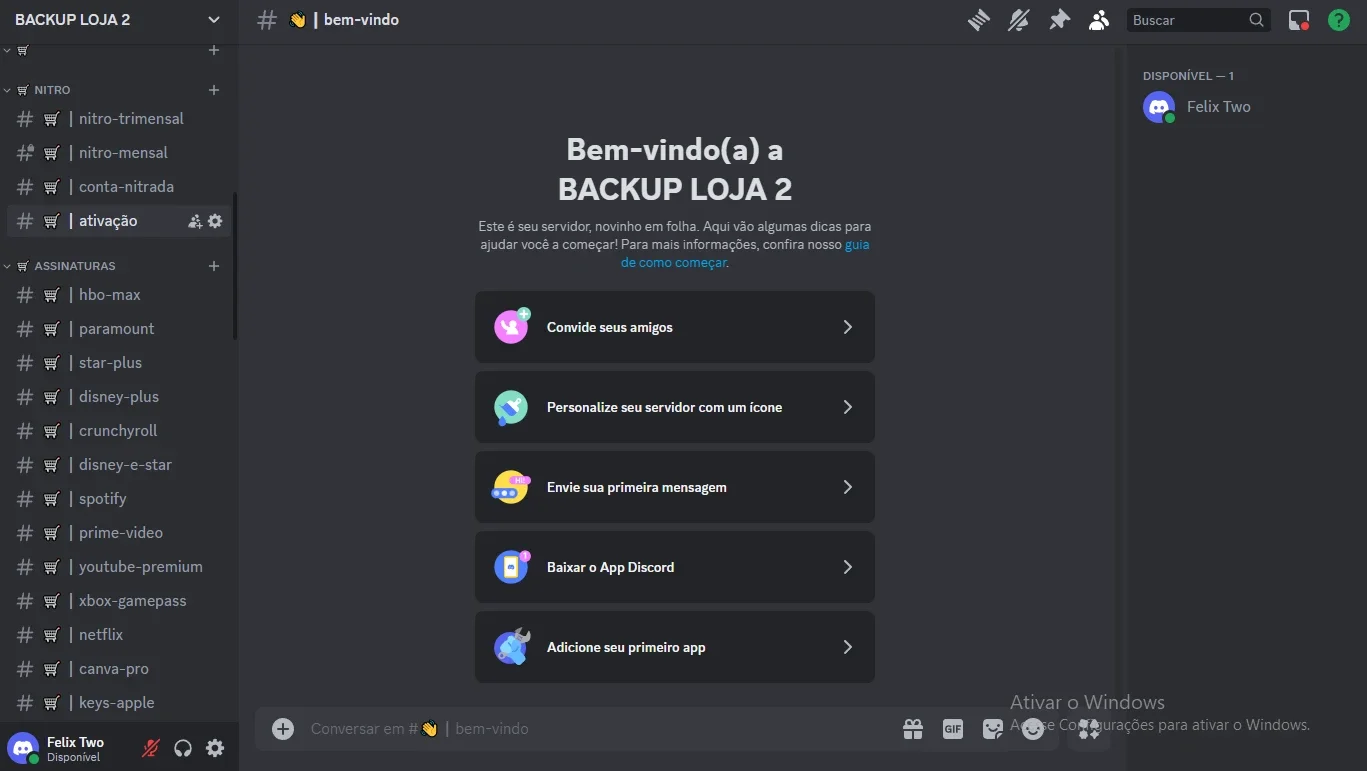Open the star-plus channel

click(x=119, y=363)
